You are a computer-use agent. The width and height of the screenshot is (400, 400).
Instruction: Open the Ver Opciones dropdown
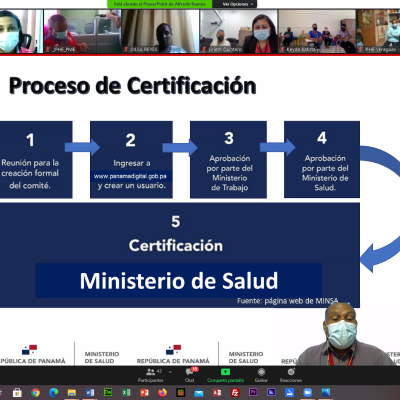237,4
